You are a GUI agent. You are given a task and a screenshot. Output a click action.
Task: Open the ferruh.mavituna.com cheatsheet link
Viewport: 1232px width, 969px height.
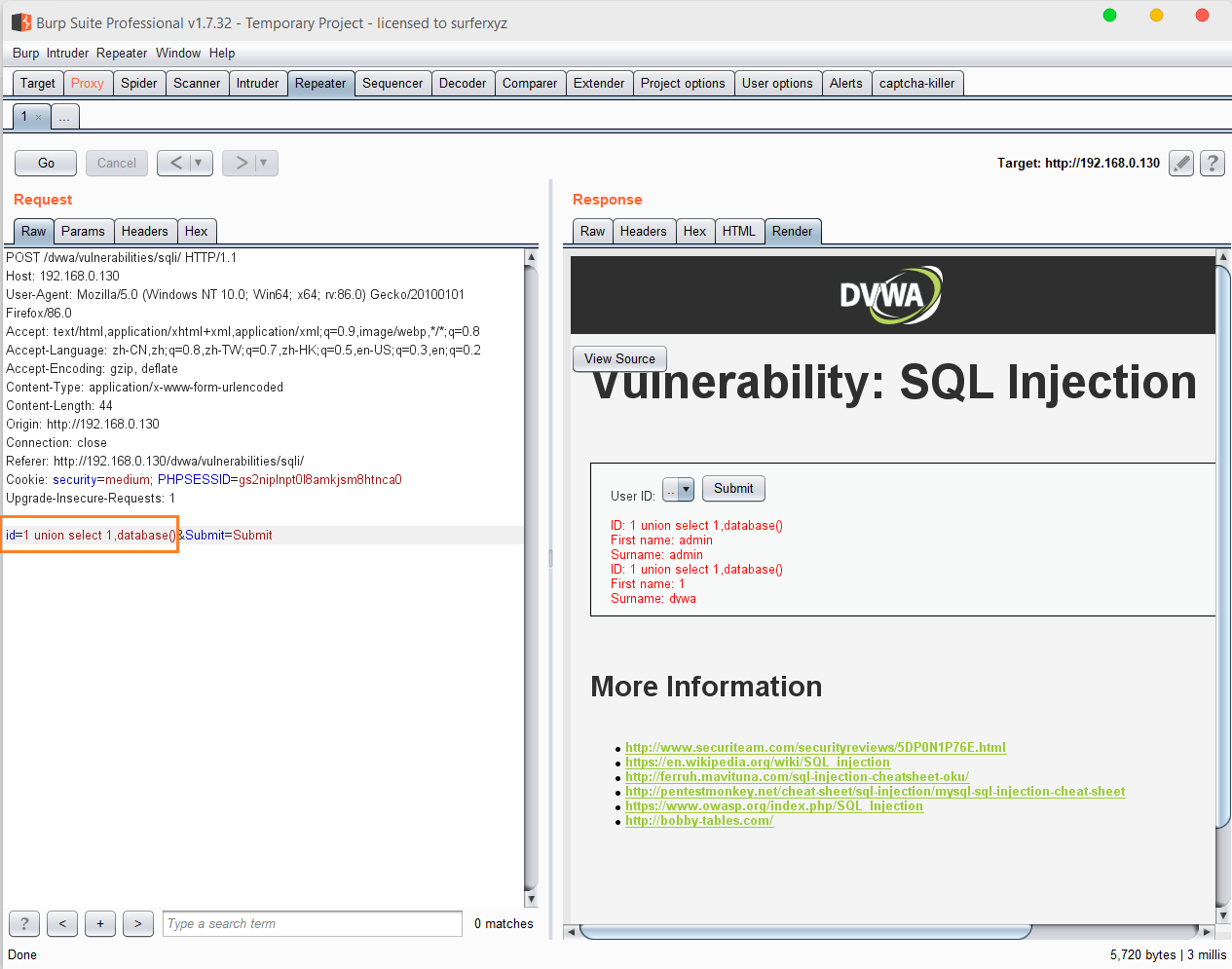click(797, 776)
